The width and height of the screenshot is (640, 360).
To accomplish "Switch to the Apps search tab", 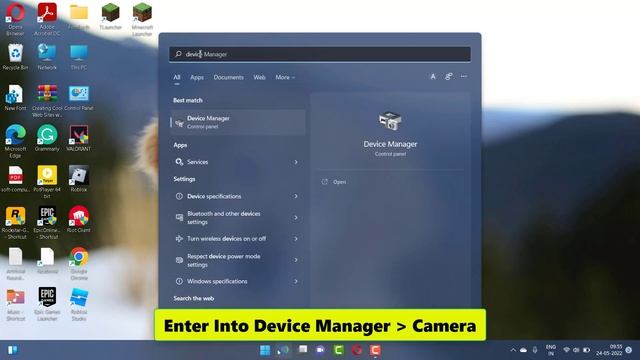I will (197, 77).
